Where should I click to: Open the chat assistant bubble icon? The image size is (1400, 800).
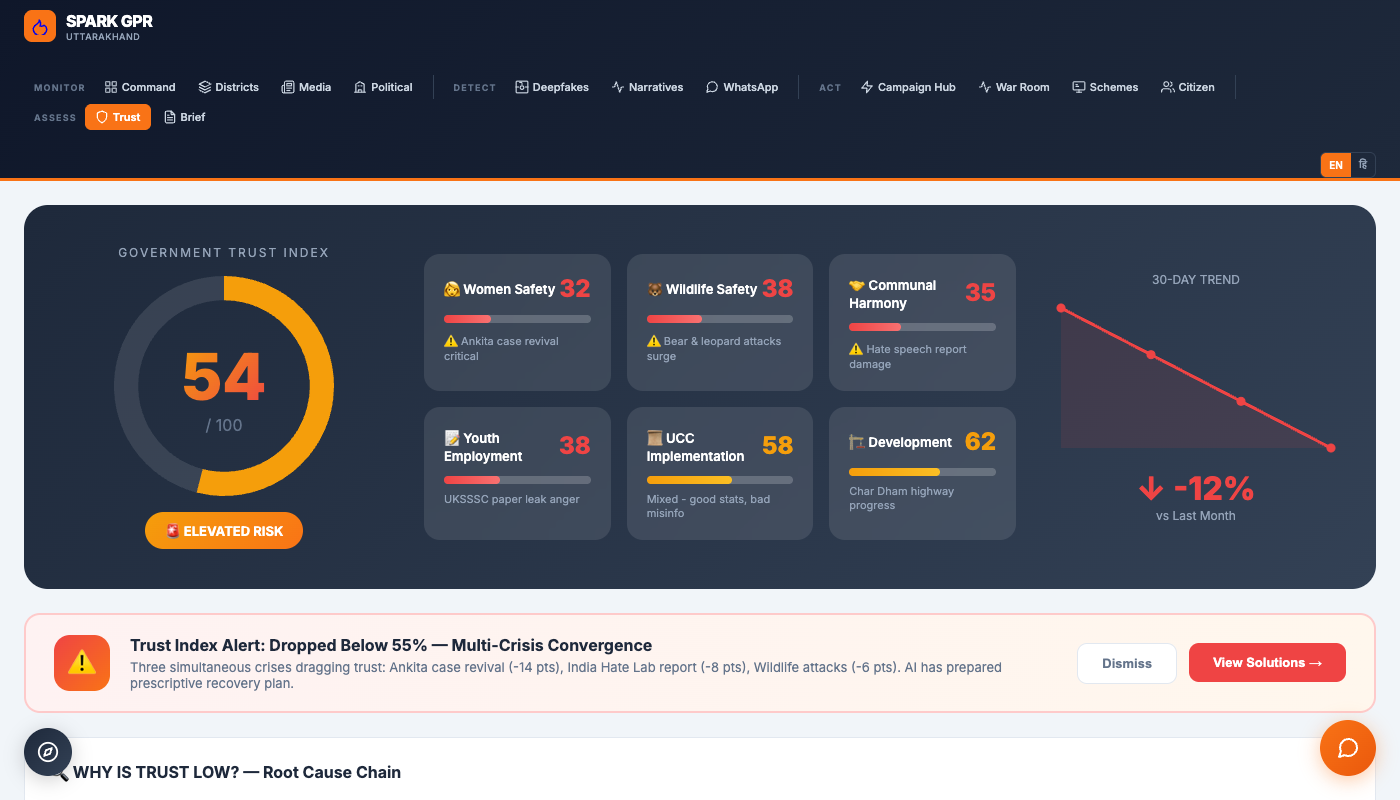coord(1348,748)
